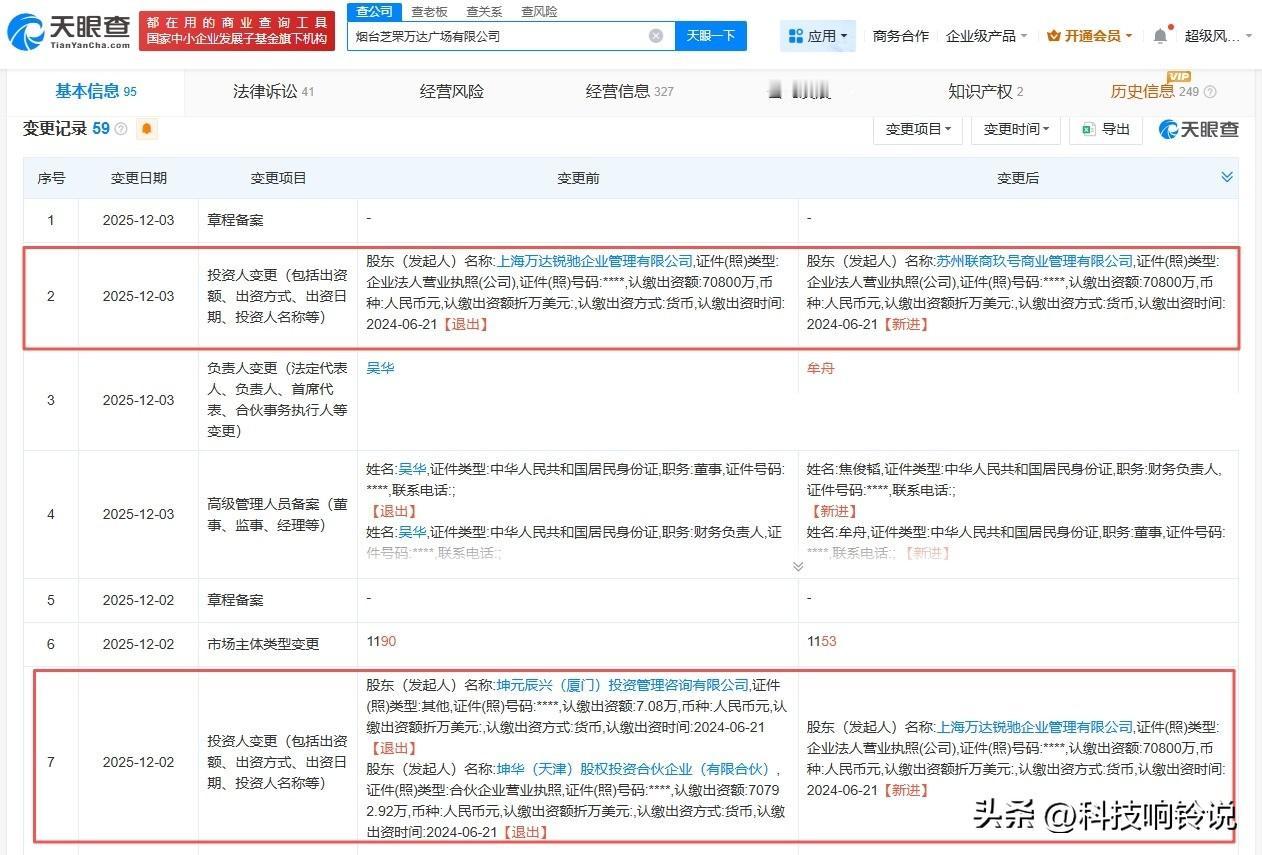Switch to the 查公司 search tab
This screenshot has height=855, width=1262.
click(373, 12)
